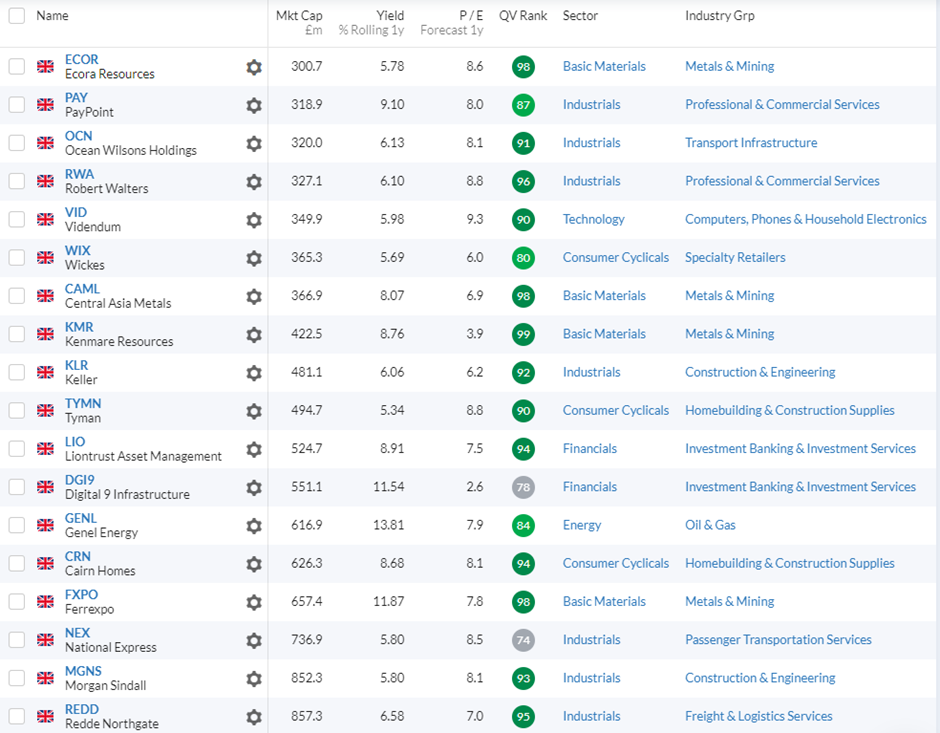Click the Freight & Logistics Services link
The width and height of the screenshot is (940, 733).
coord(759,716)
